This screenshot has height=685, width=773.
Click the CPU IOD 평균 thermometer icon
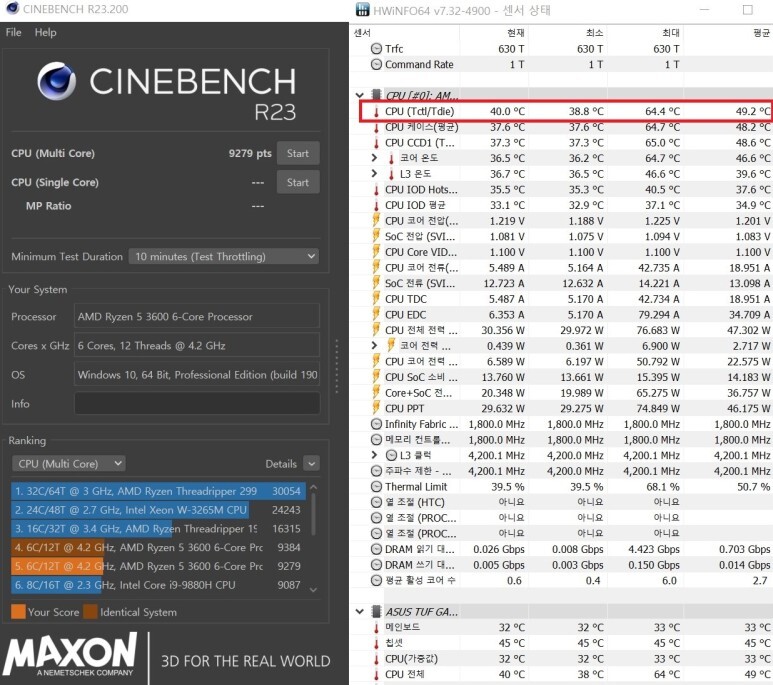click(376, 205)
